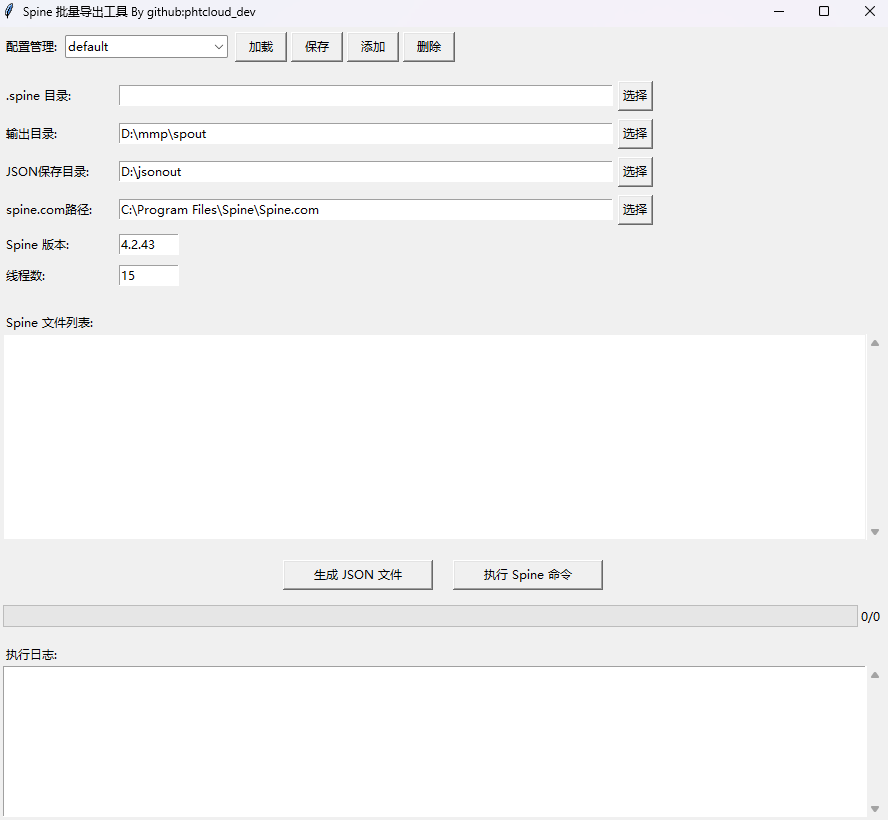Click 选择 next to .spine 目录

tap(635, 96)
